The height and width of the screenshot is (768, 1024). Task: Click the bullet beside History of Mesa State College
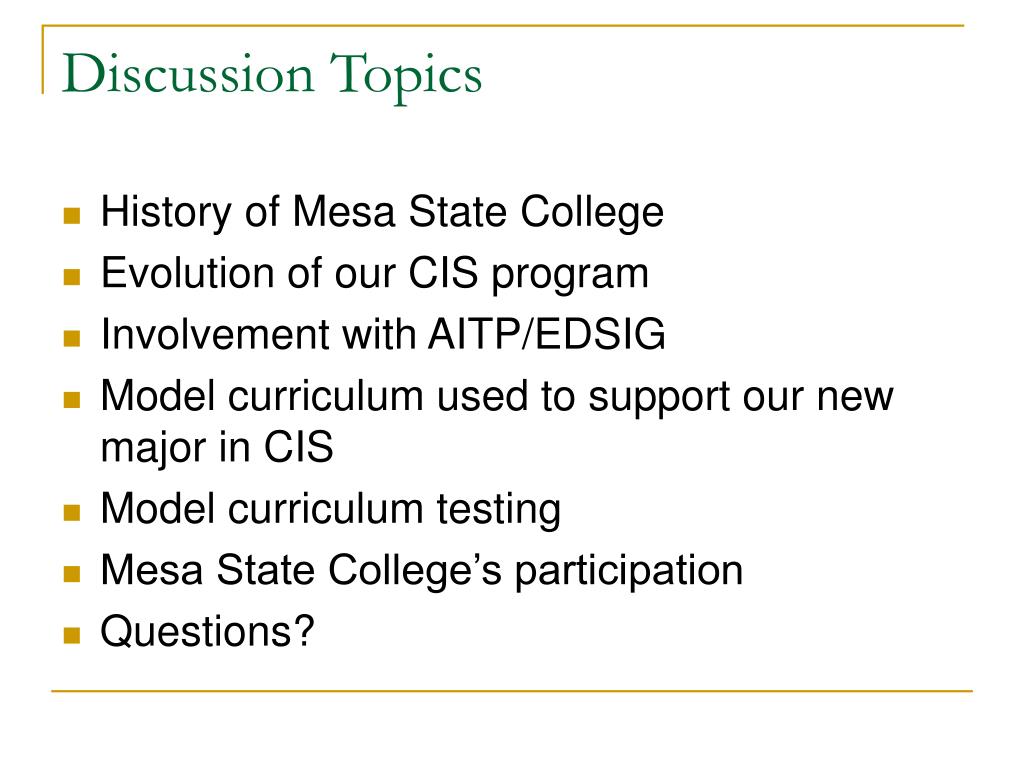72,216
